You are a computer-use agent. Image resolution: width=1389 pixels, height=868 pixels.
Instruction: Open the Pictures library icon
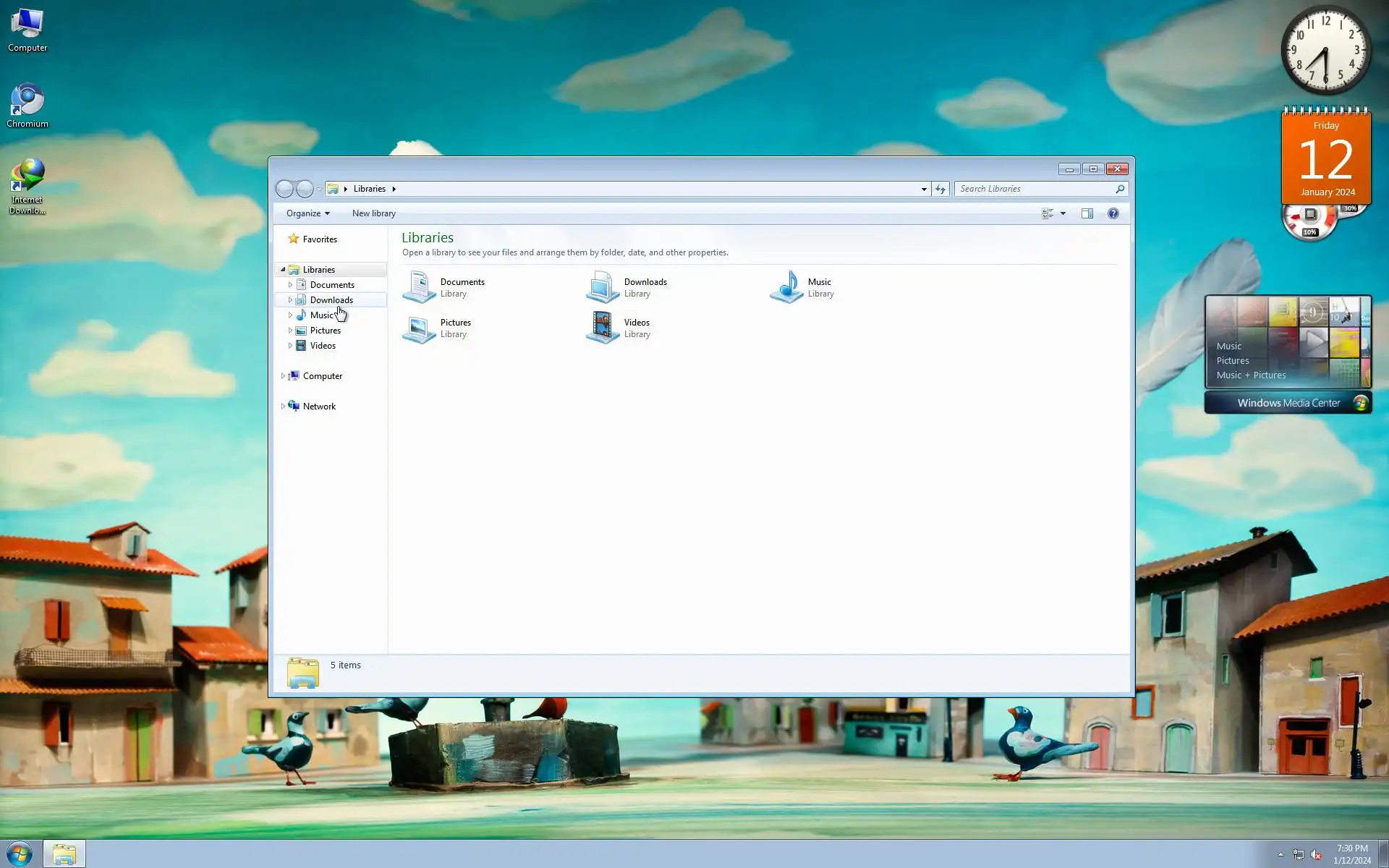pyautogui.click(x=419, y=328)
